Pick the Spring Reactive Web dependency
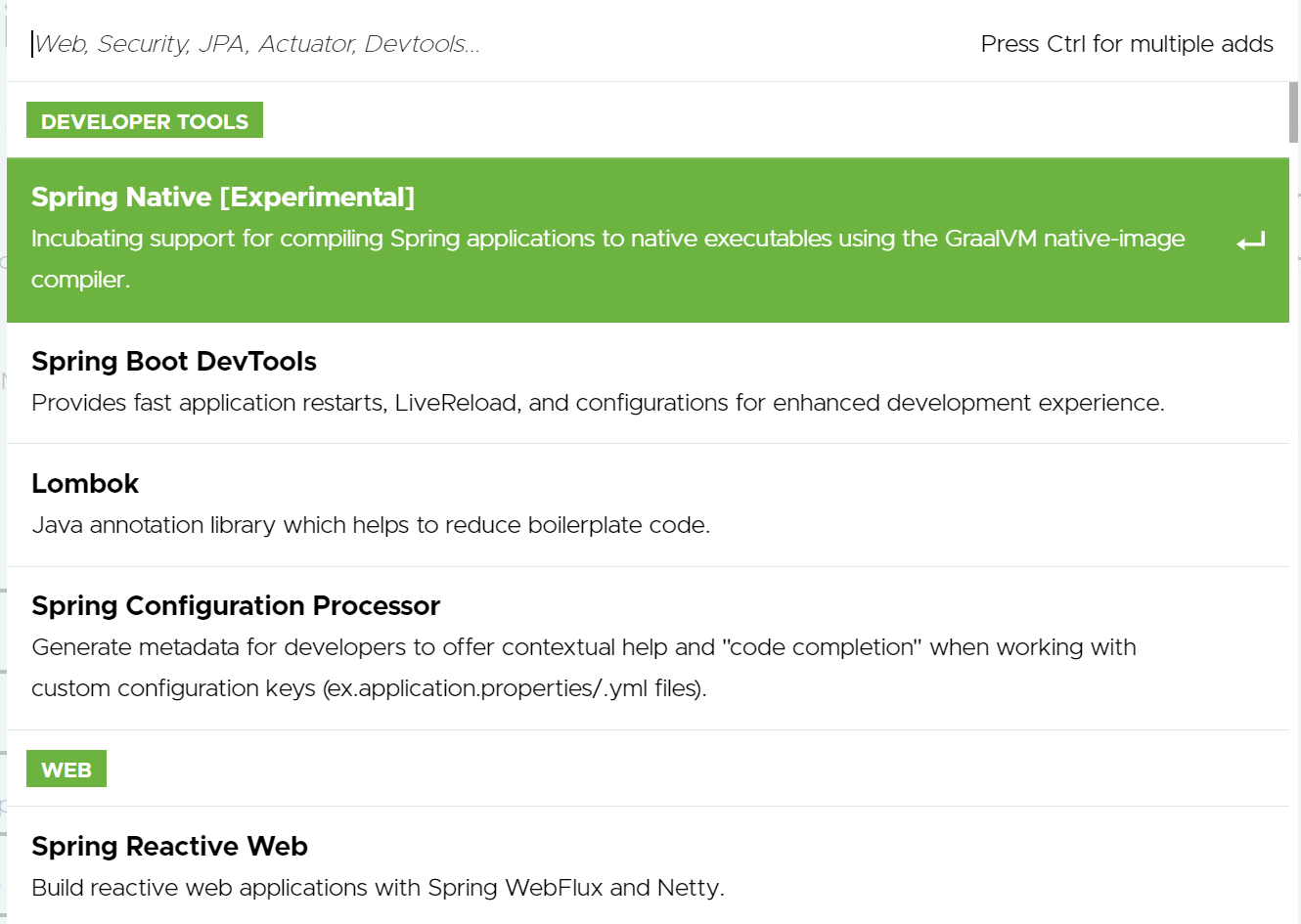 click(169, 847)
